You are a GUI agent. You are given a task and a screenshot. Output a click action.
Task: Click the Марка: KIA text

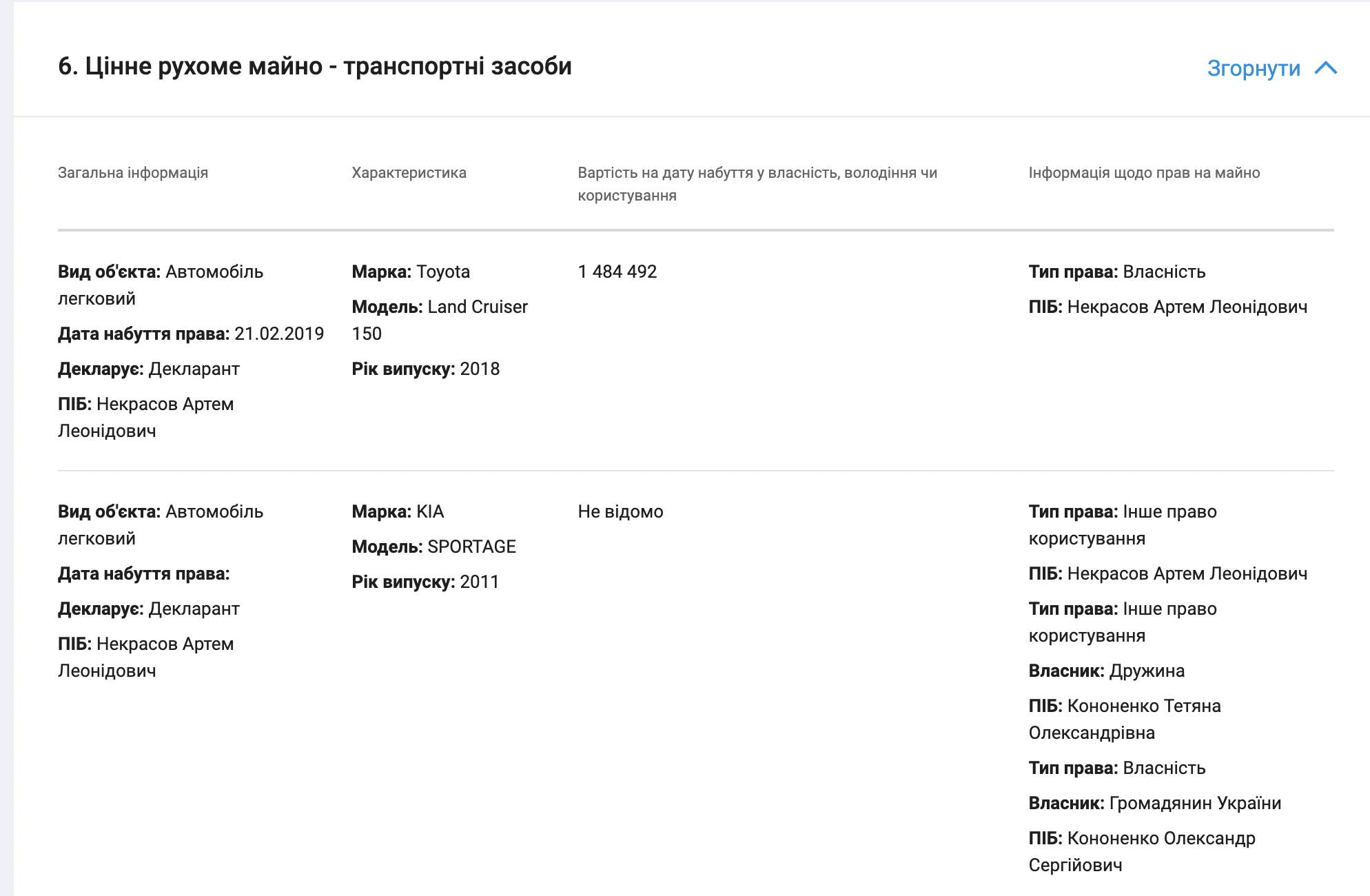coord(398,511)
